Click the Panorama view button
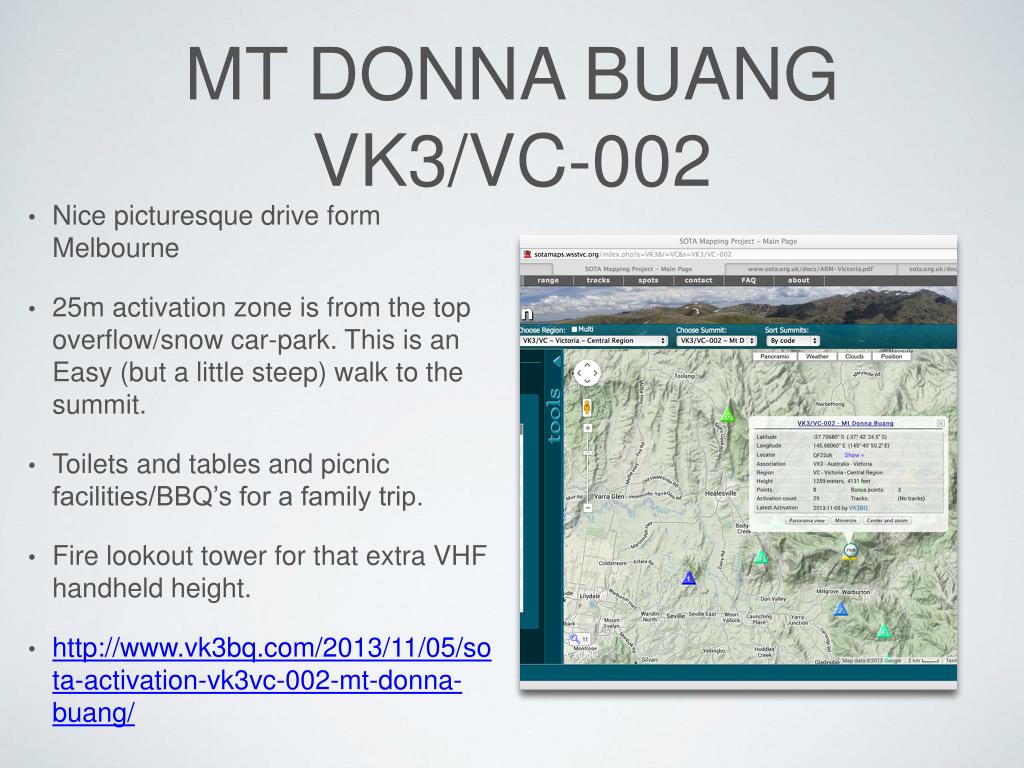 point(807,520)
